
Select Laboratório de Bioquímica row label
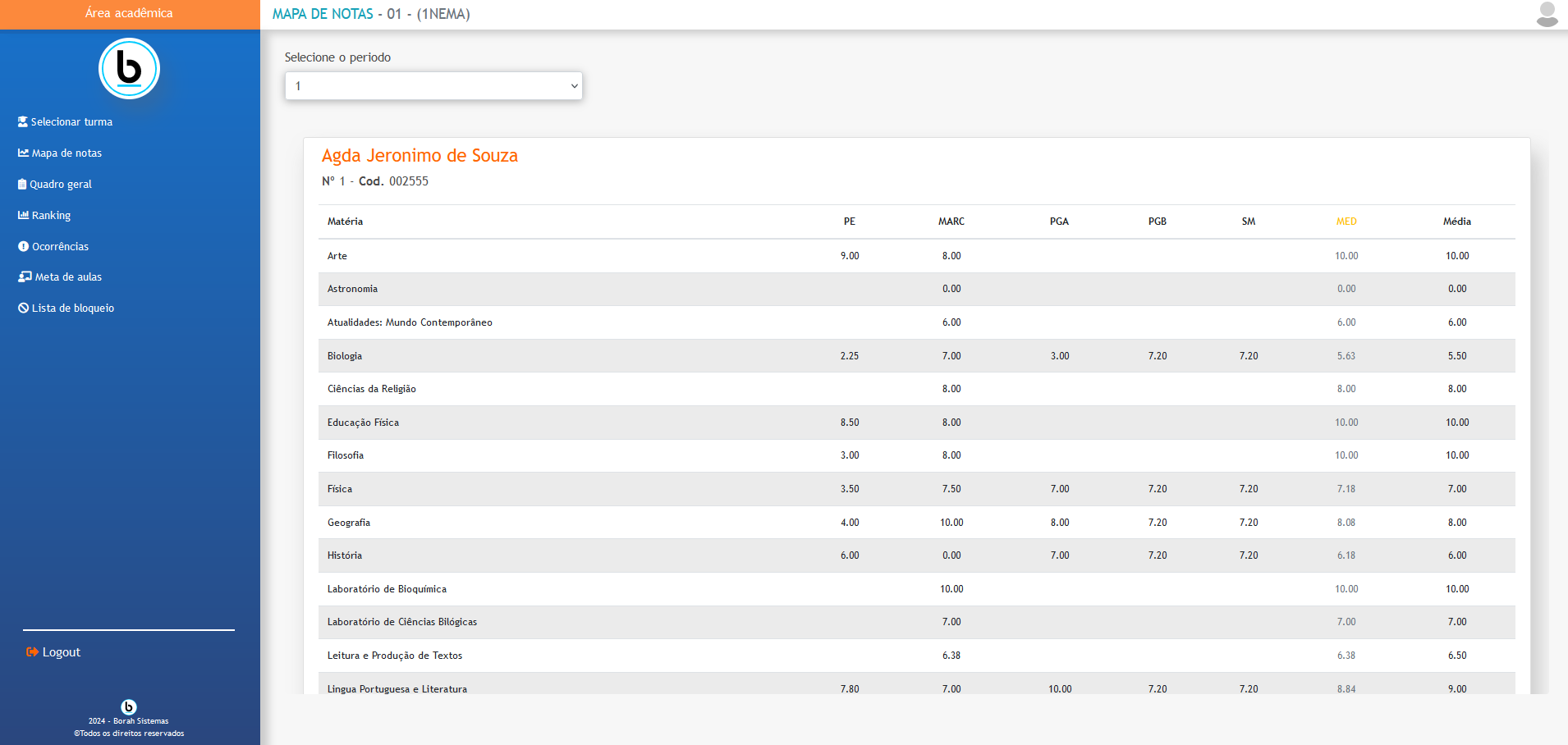[387, 589]
